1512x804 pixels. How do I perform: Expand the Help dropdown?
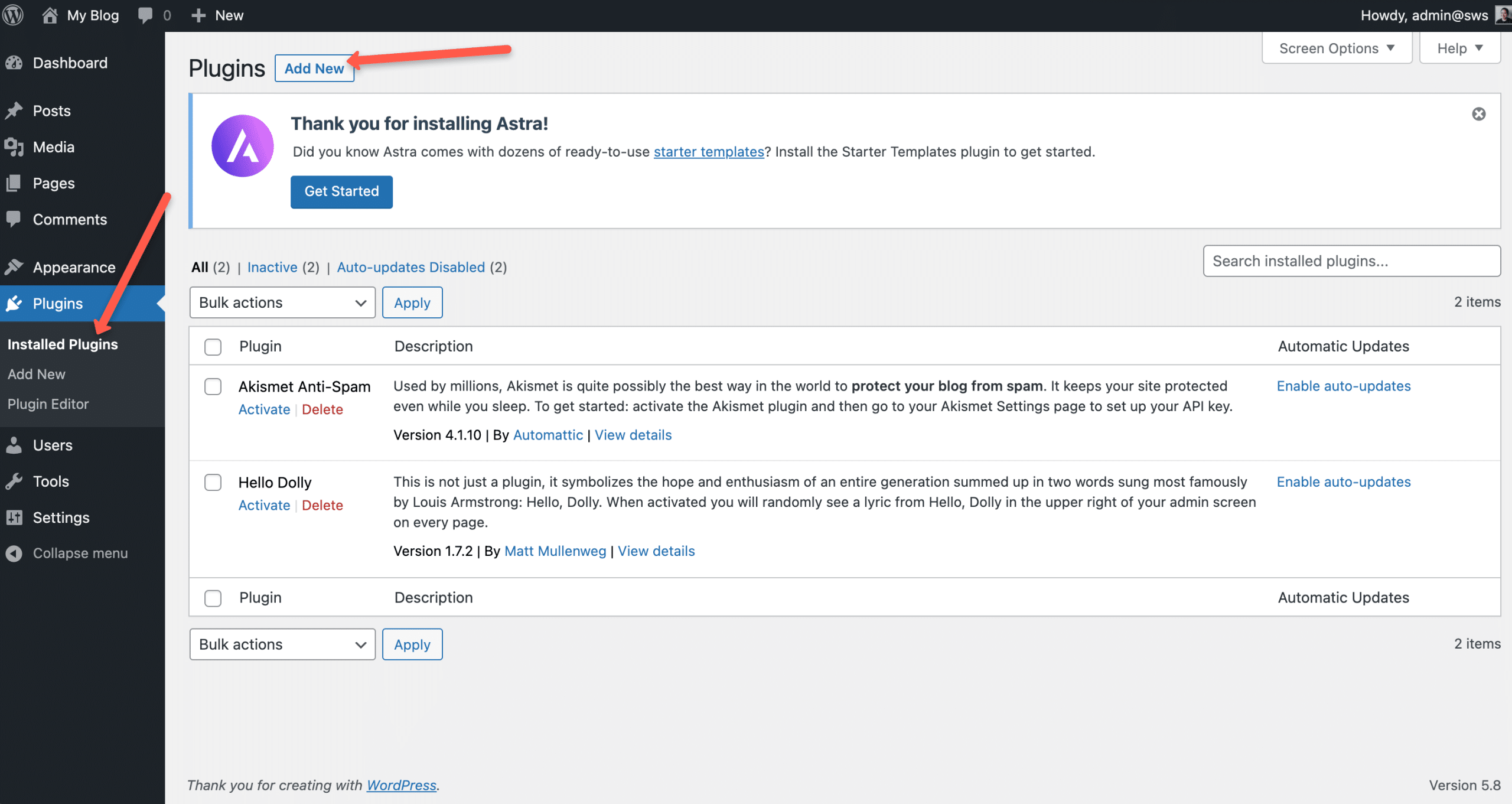click(1459, 48)
